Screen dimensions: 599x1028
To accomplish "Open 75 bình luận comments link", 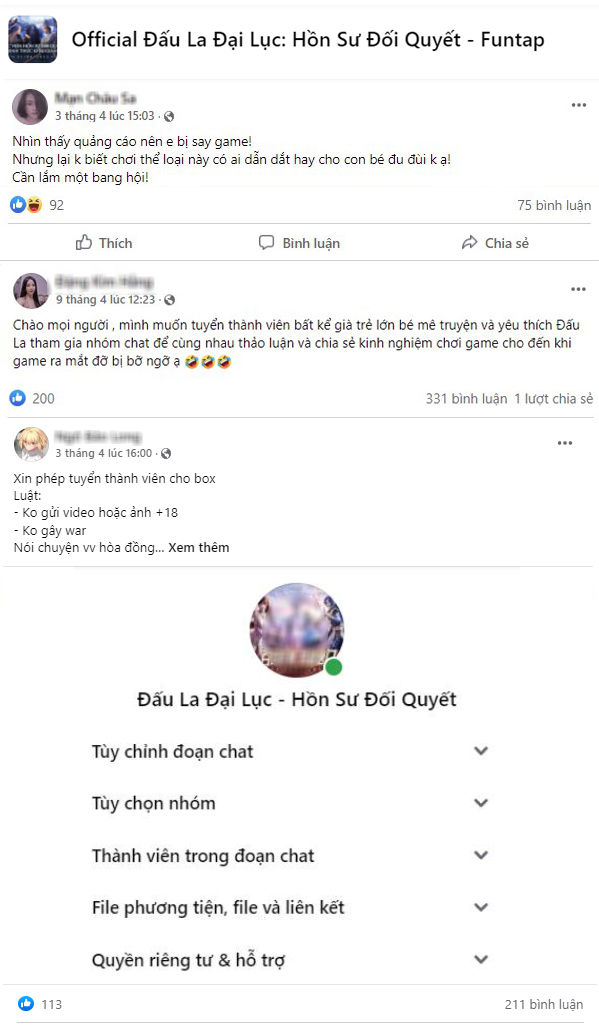I will pyautogui.click(x=554, y=205).
